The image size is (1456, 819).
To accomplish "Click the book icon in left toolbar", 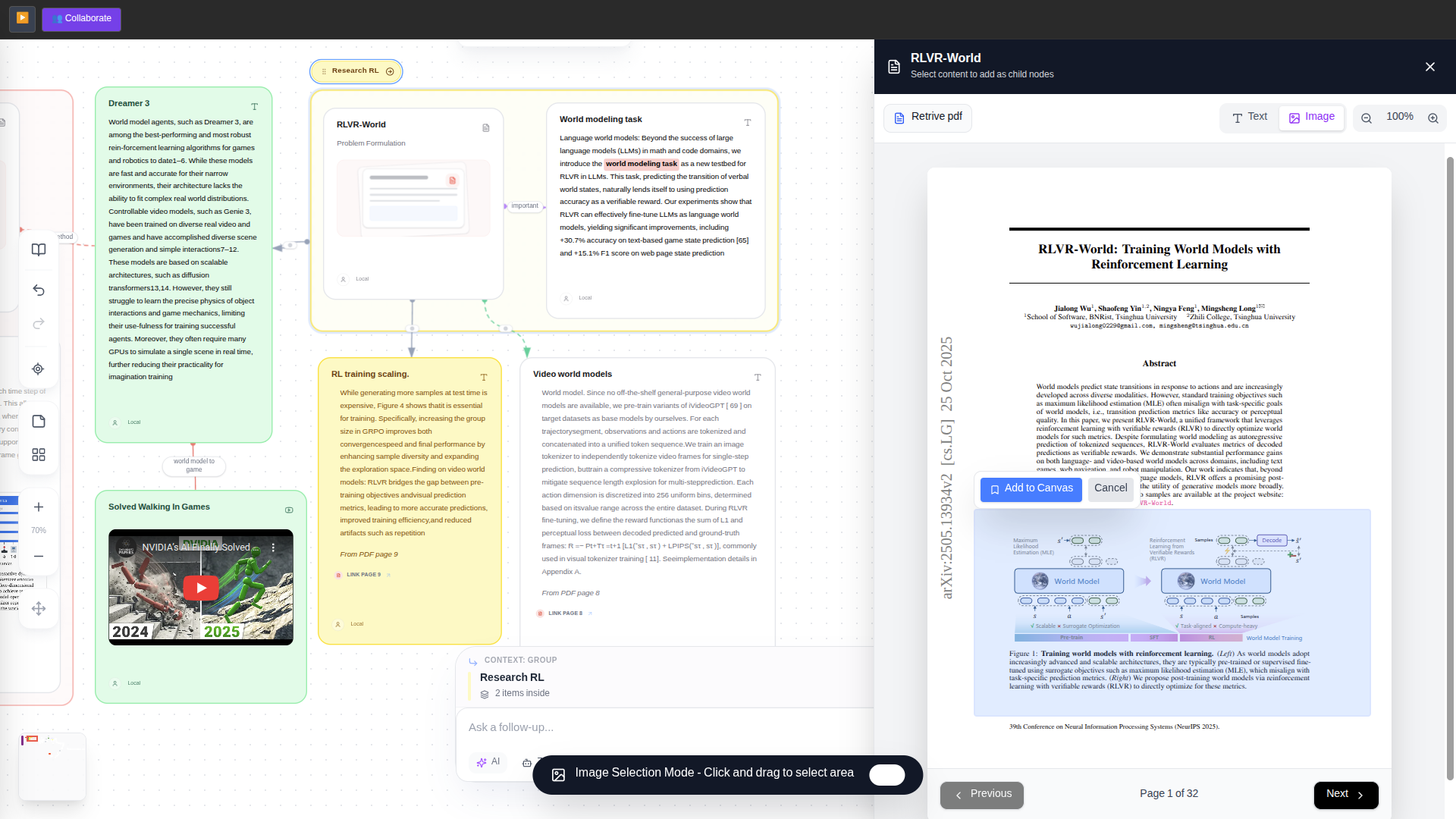I will click(x=39, y=249).
